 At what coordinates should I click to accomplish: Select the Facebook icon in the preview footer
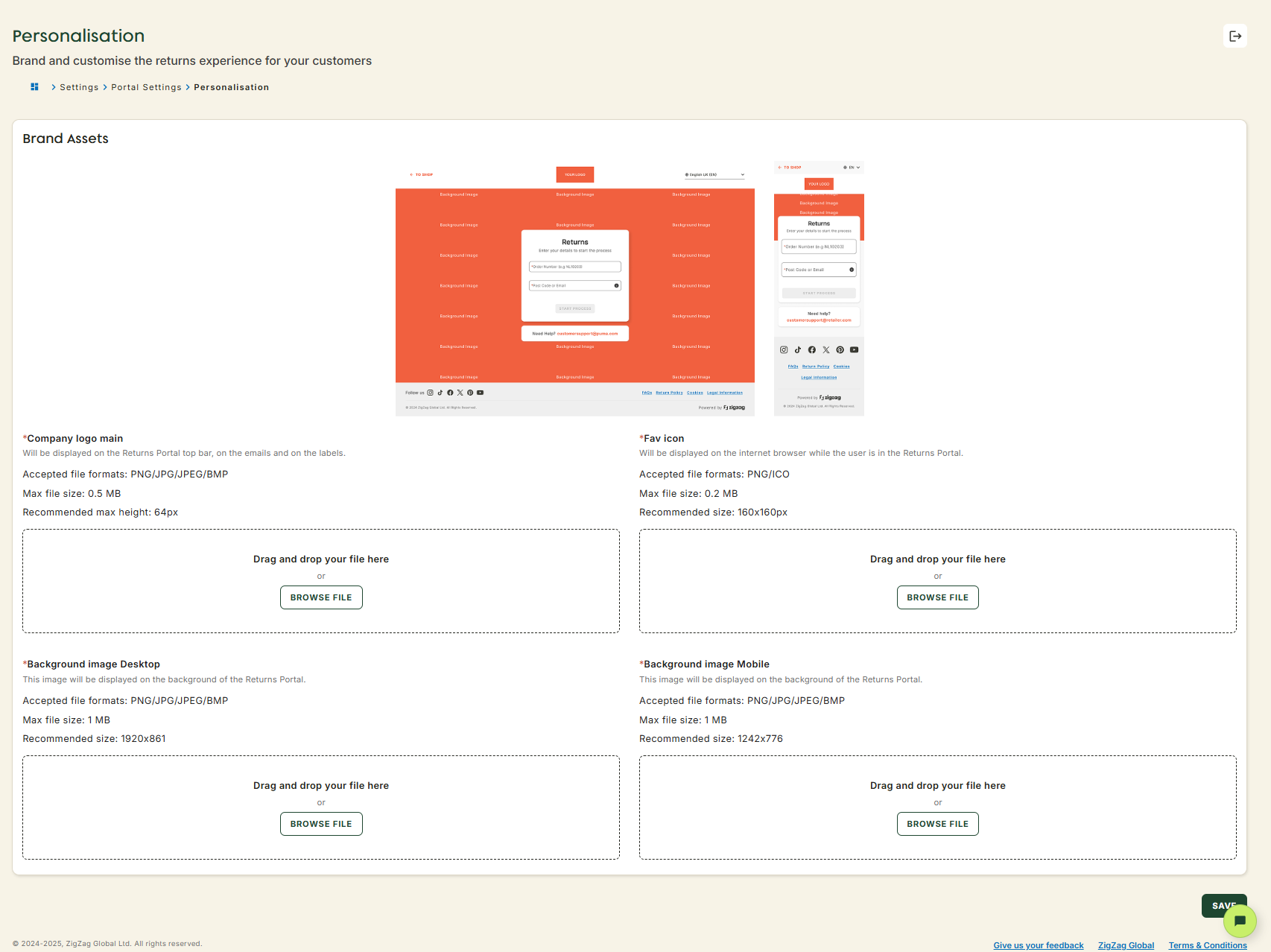click(450, 393)
